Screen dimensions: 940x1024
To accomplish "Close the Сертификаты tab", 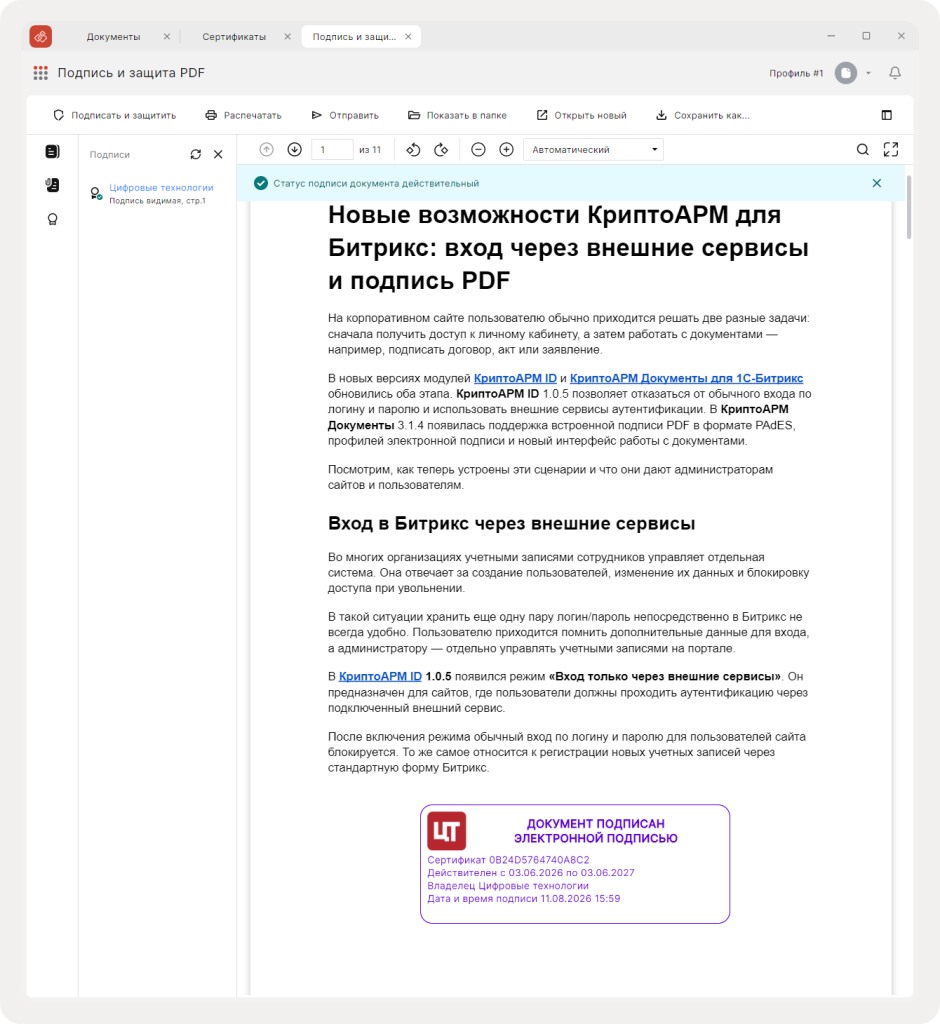I will [287, 37].
